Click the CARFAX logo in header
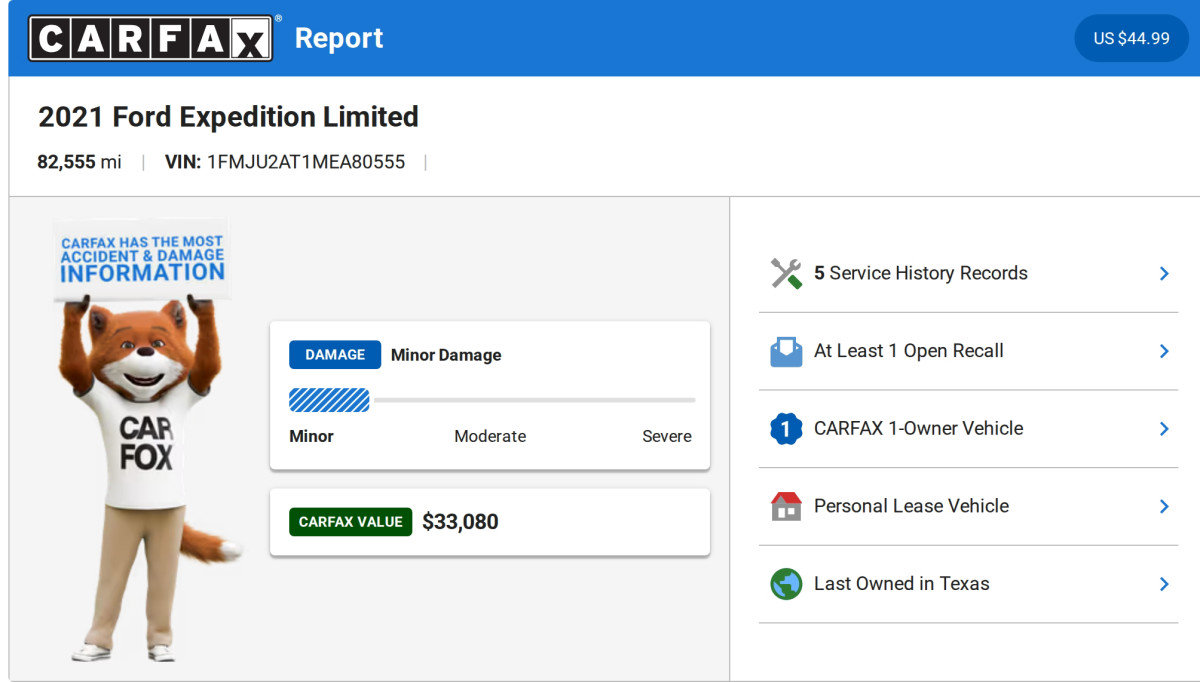Screen dimensions: 1200x682 (150, 38)
